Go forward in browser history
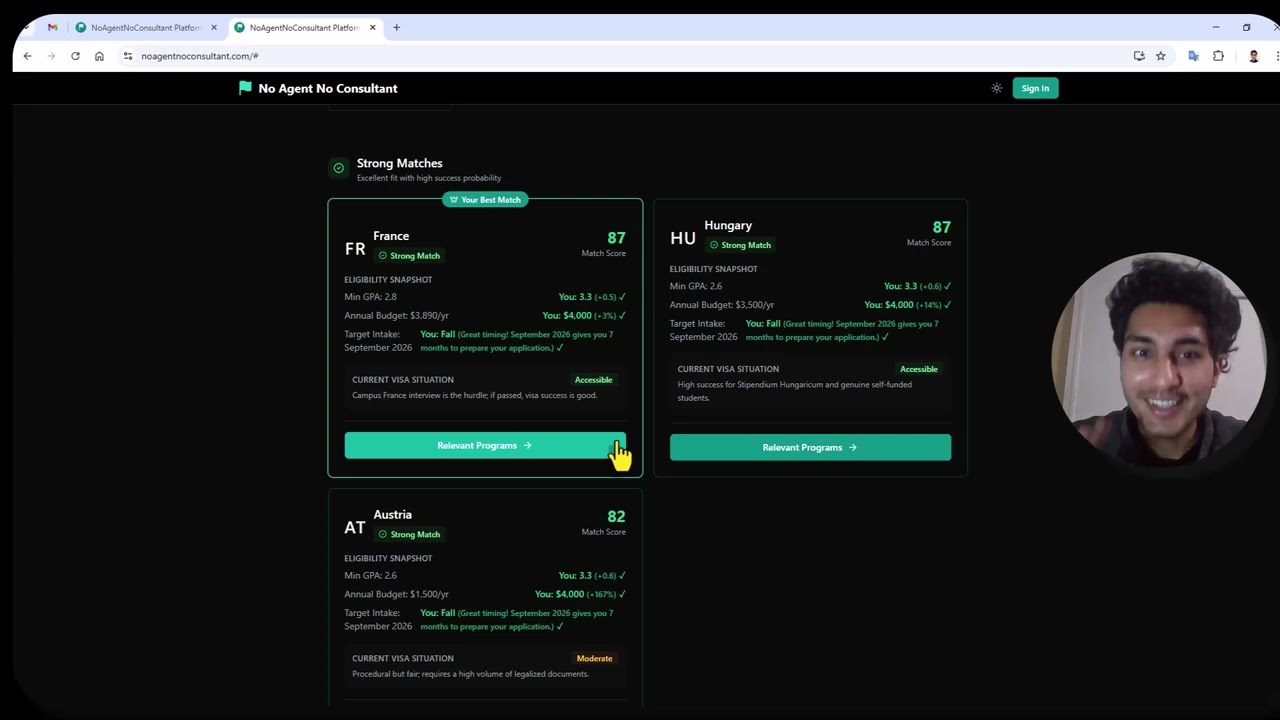This screenshot has height=720, width=1280. pyautogui.click(x=51, y=56)
